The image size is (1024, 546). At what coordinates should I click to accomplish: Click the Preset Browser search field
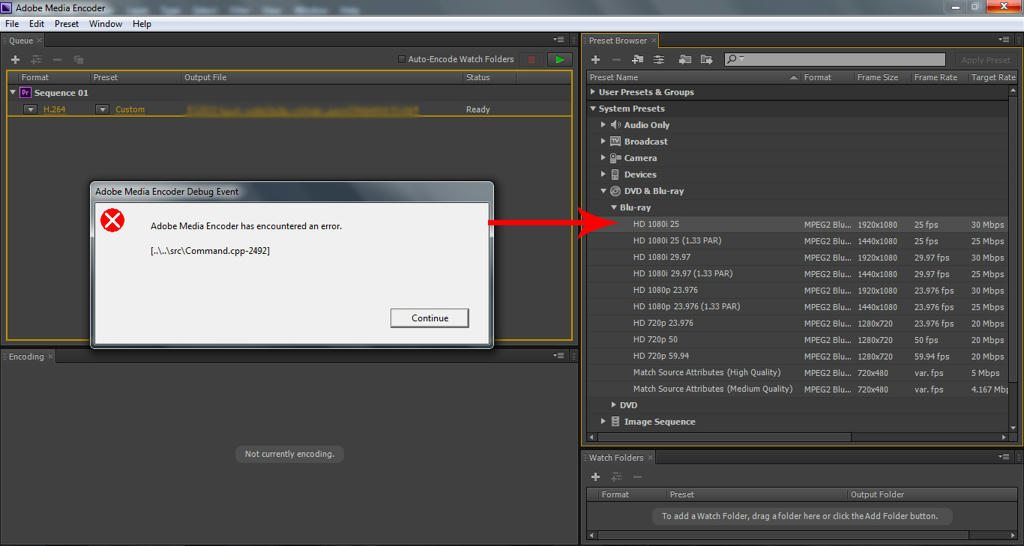835,59
